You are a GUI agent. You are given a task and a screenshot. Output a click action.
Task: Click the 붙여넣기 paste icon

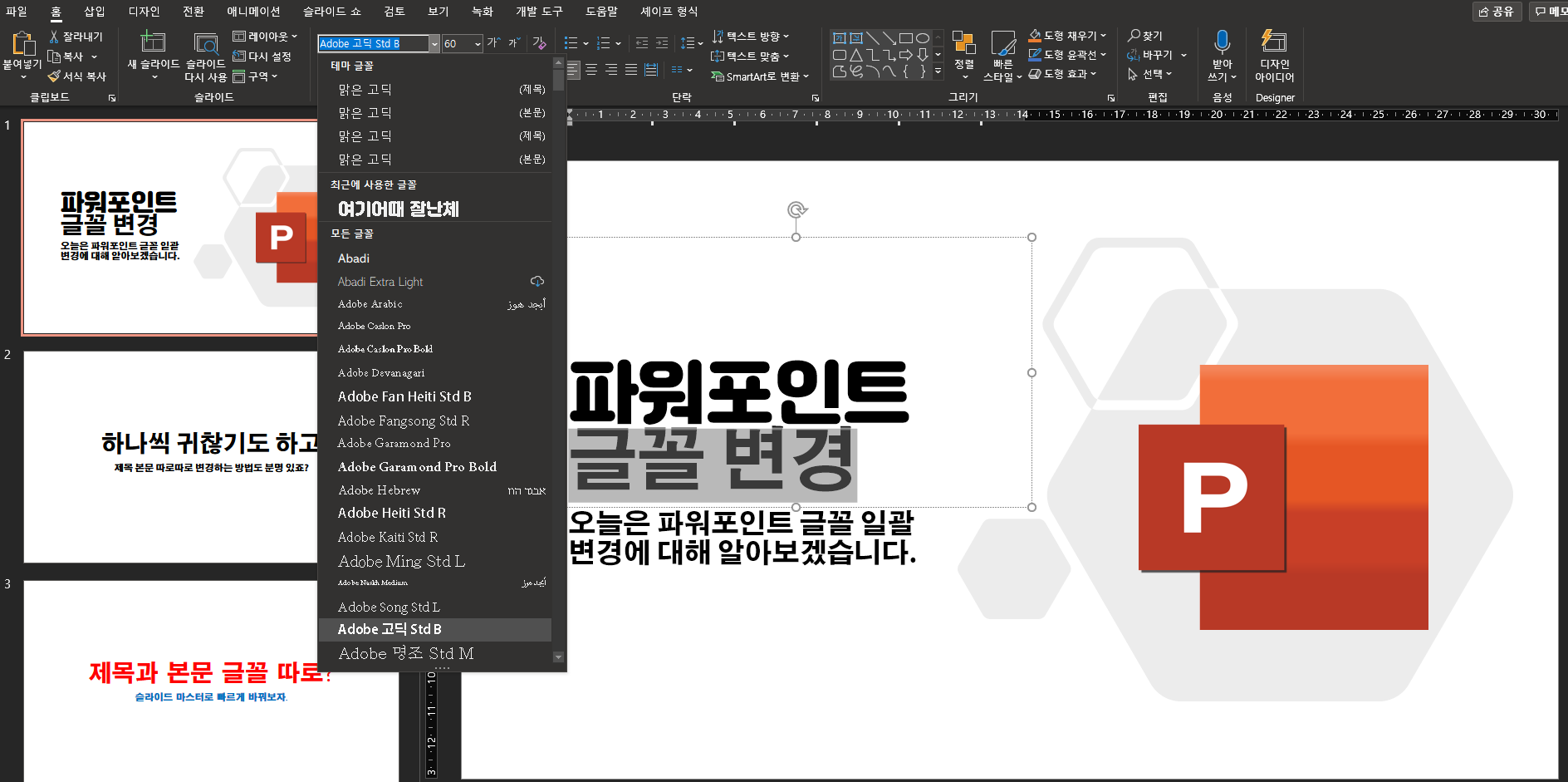(22, 43)
